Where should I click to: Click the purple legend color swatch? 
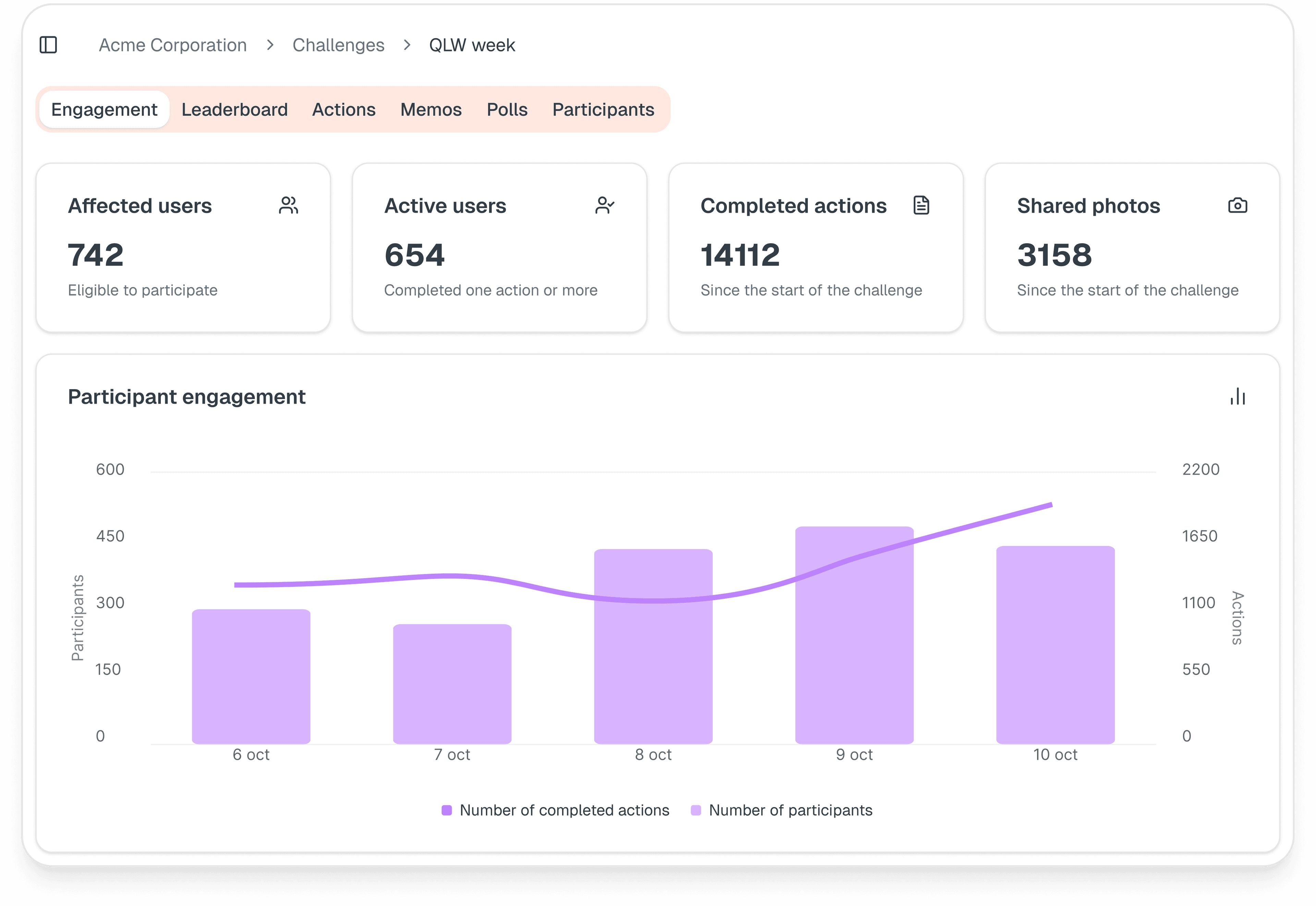click(x=447, y=810)
